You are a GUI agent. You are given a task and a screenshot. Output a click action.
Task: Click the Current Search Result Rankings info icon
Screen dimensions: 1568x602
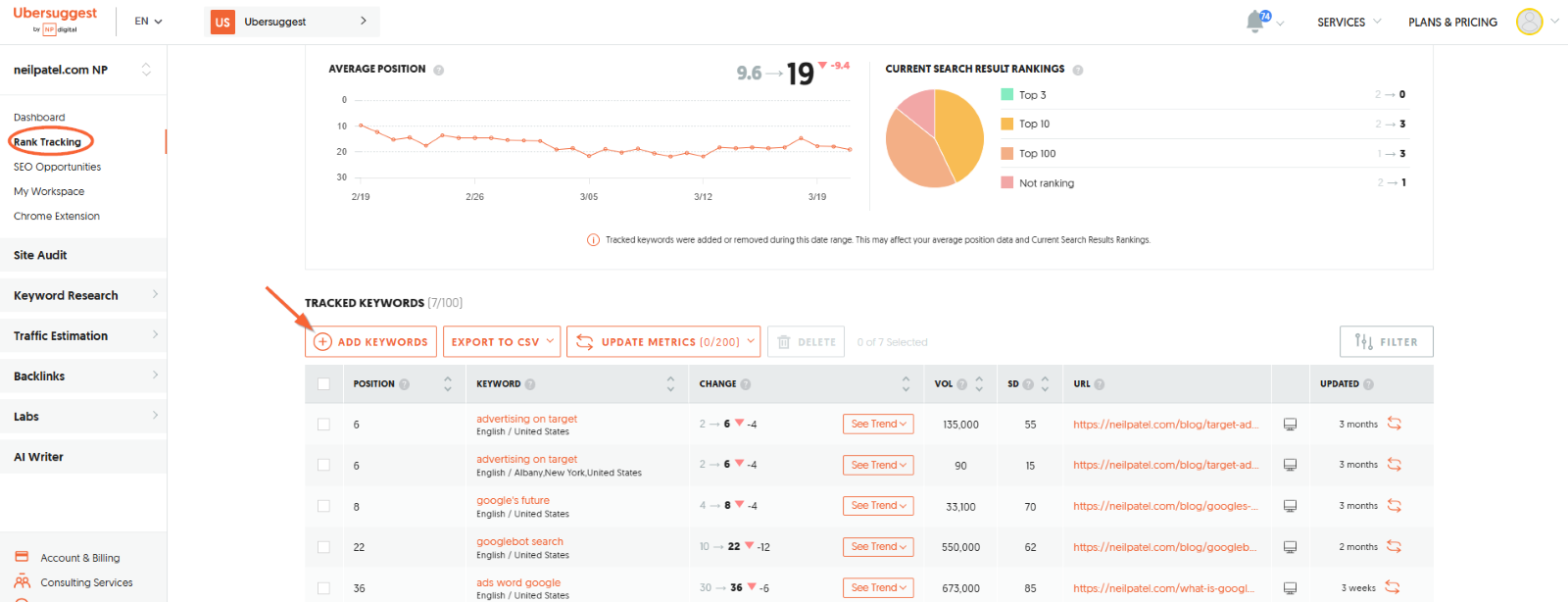coord(1077,70)
